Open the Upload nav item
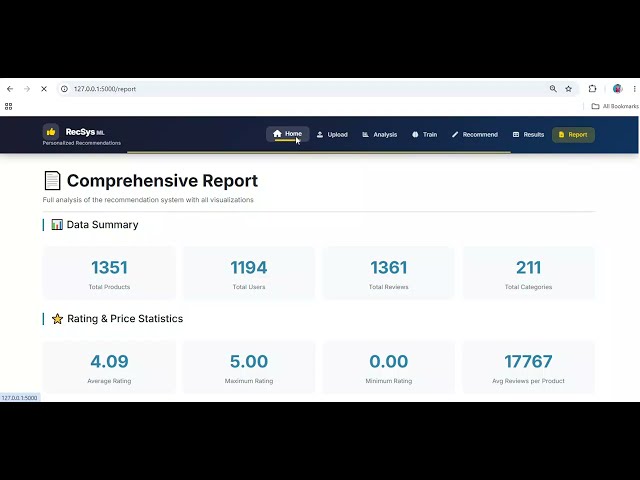 pos(332,135)
